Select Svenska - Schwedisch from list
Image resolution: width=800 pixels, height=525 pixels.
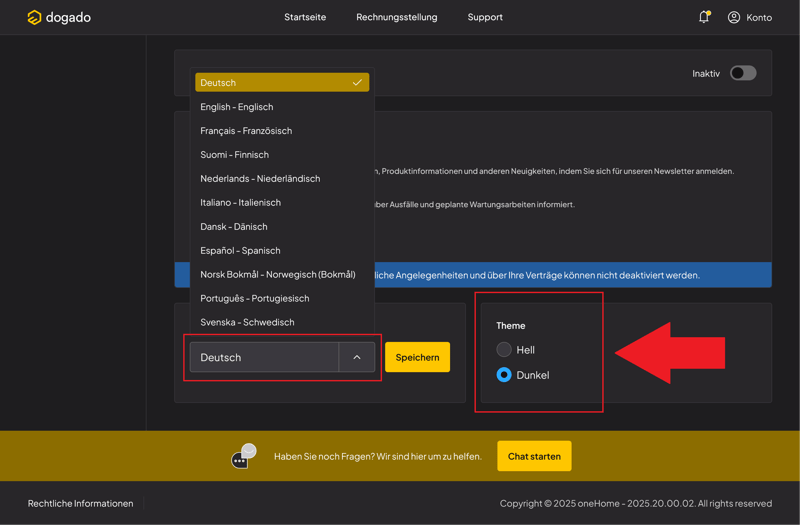point(247,322)
